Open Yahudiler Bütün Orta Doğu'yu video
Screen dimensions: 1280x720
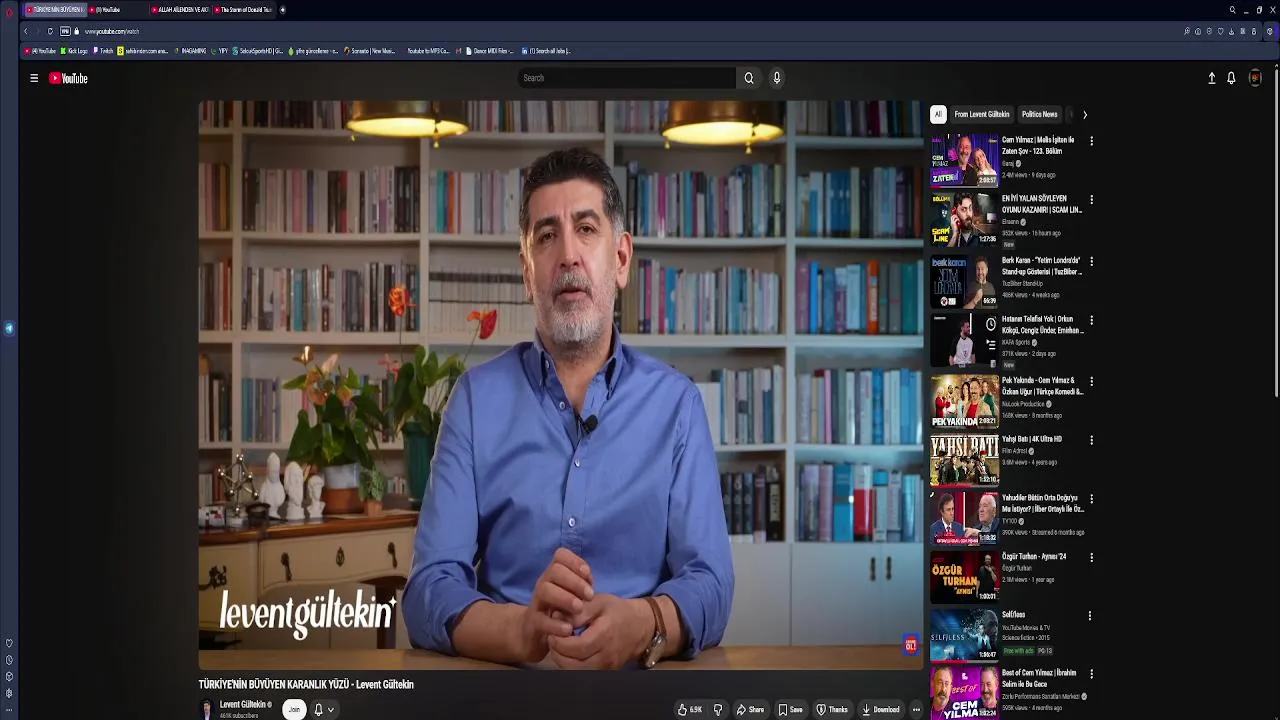(964, 518)
